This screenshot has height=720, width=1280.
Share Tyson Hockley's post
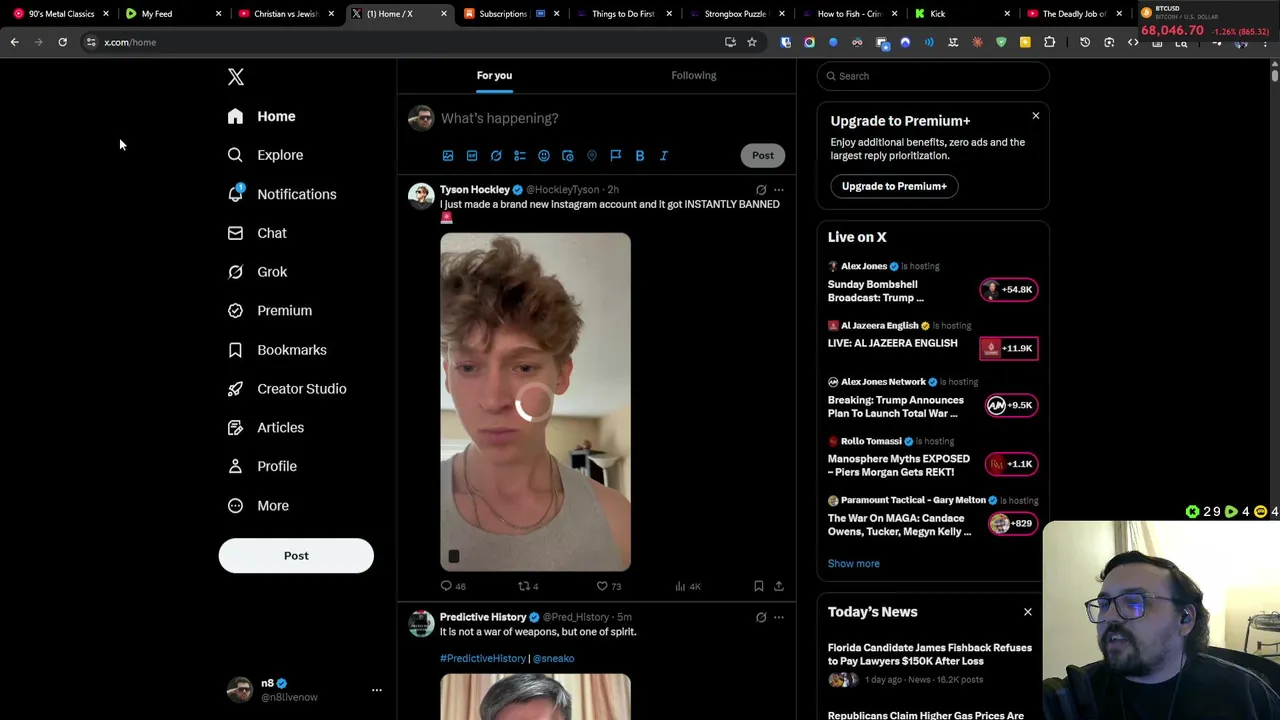[779, 586]
